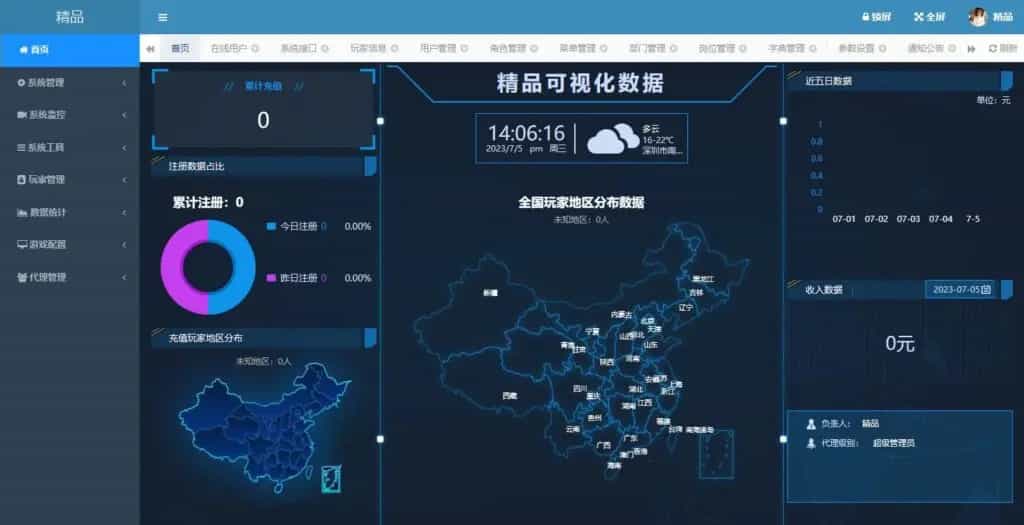Click the hamburger menu toggle icon
Screen dimensions: 1024x525
(163, 17)
